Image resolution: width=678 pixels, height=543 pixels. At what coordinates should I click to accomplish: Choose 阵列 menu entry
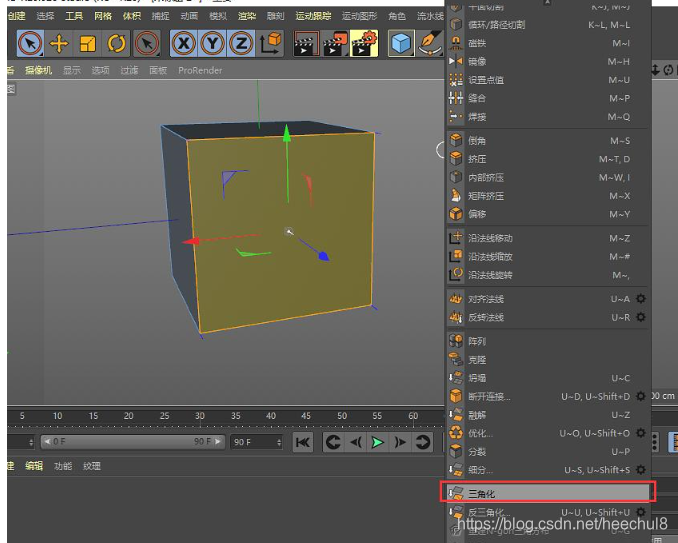click(x=548, y=342)
